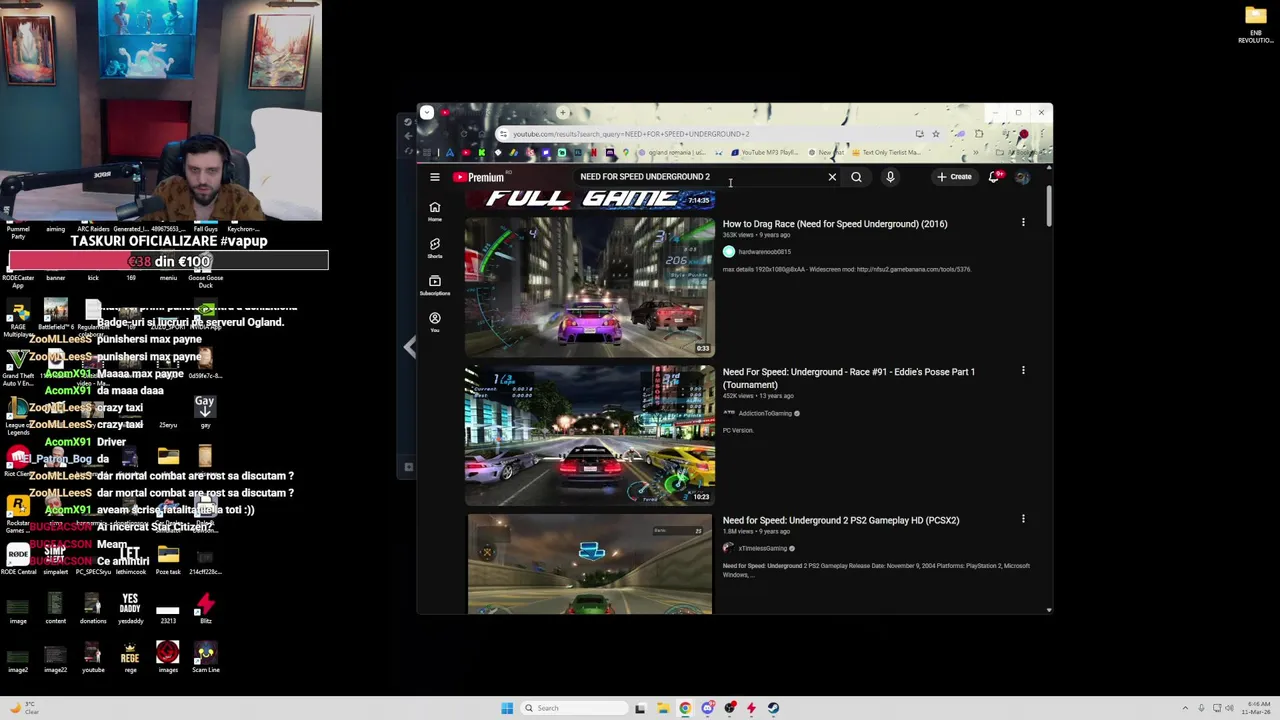Open the Text Only Tierlist bookmark
This screenshot has height=720, width=1280.
point(886,153)
